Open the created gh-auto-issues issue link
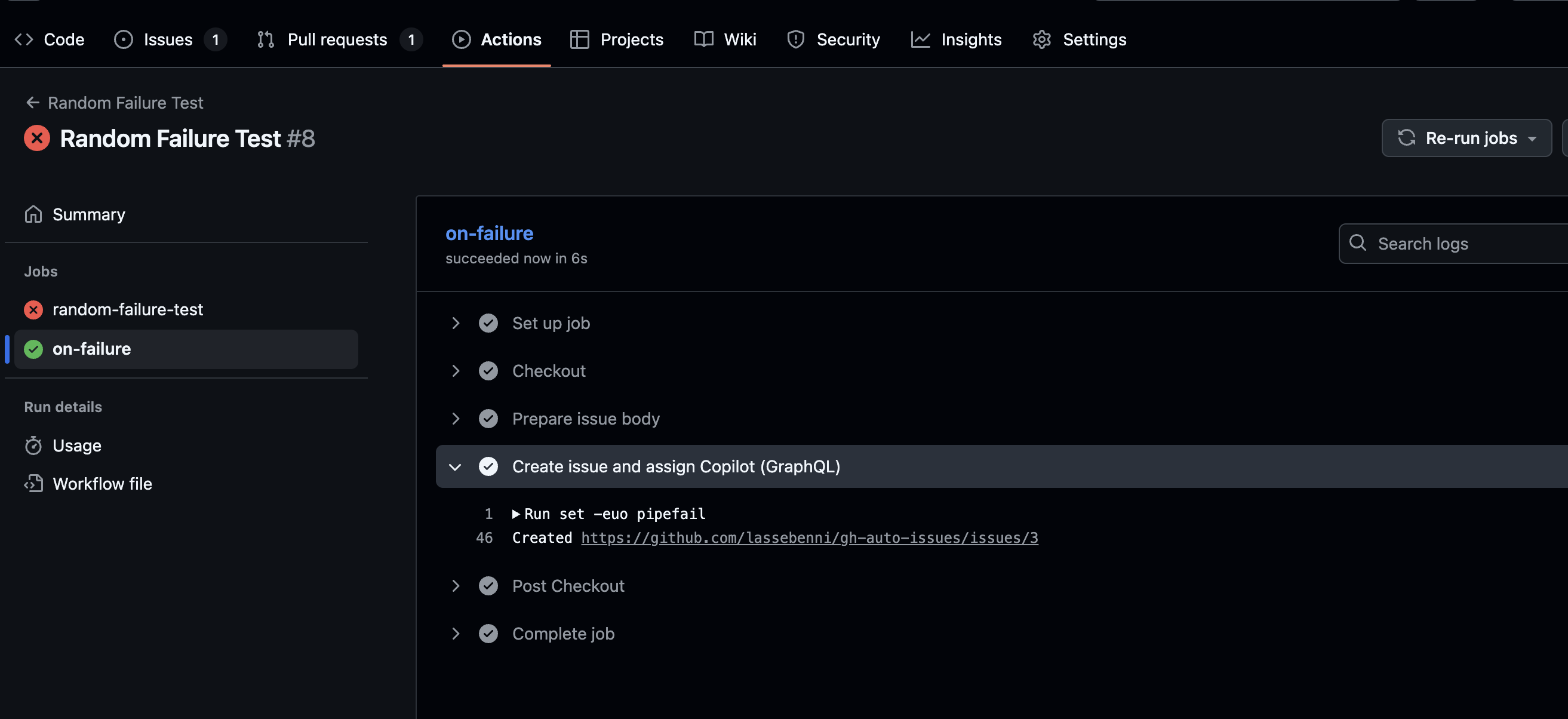Image resolution: width=1568 pixels, height=719 pixels. coord(809,537)
